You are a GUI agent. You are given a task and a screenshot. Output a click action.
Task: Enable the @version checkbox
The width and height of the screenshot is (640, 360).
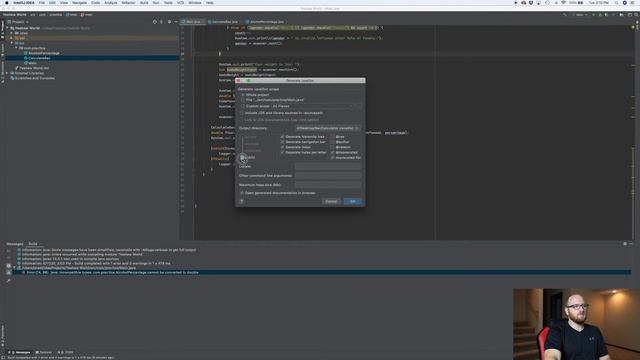tap(333, 147)
